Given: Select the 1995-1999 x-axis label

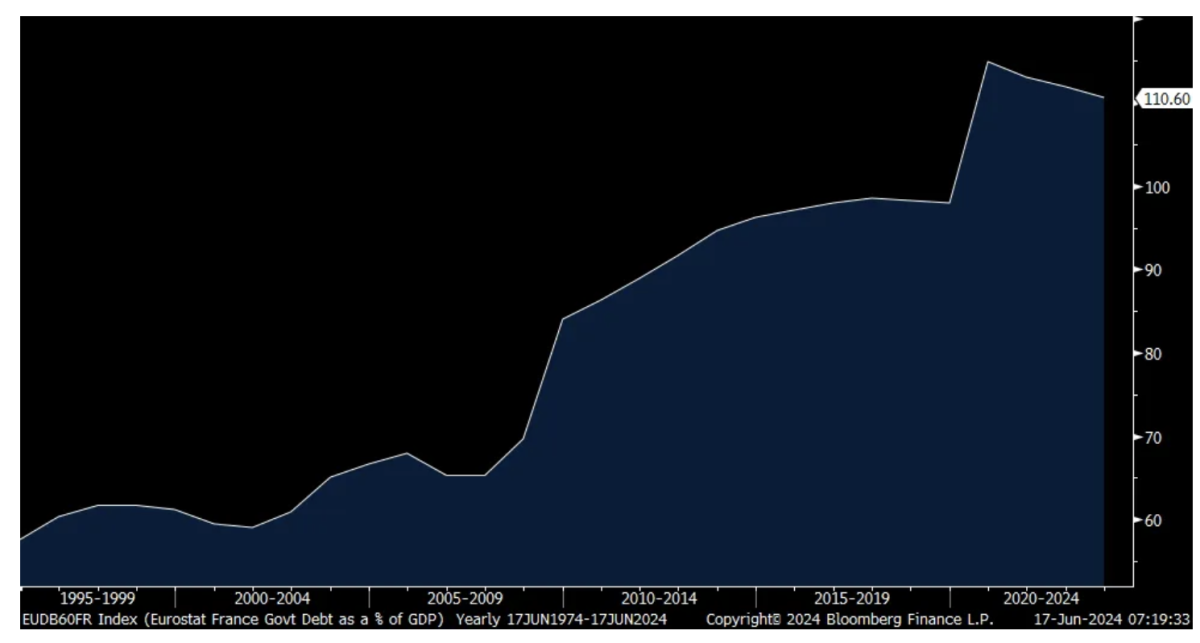Looking at the screenshot, I should (97, 599).
